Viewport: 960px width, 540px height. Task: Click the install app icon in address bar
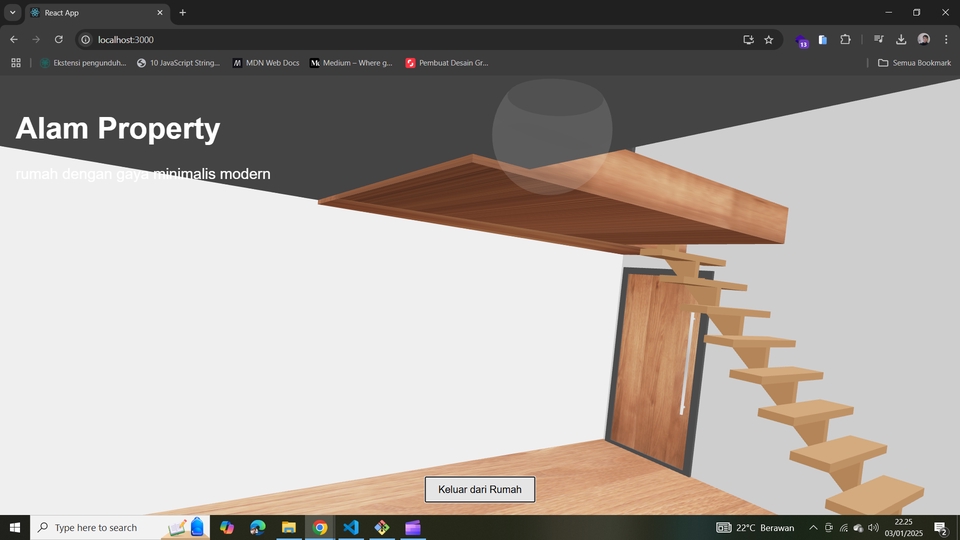tap(748, 40)
